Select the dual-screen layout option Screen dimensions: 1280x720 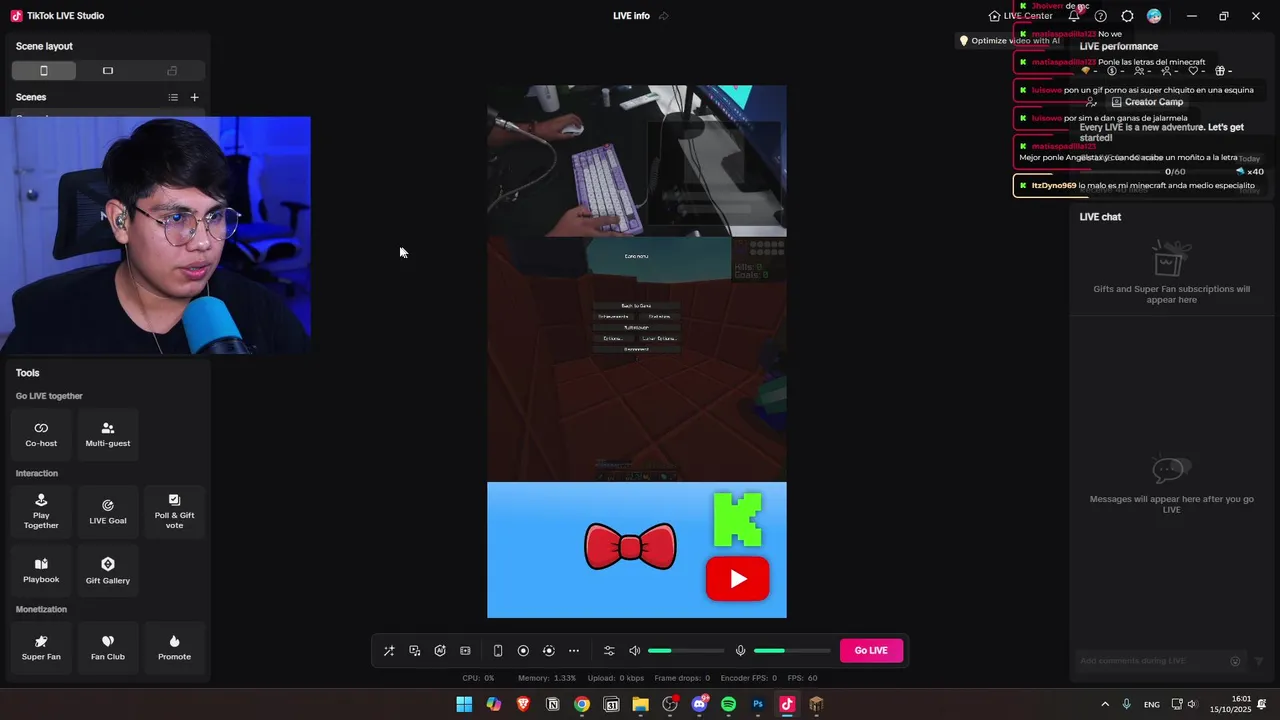tap(172, 71)
